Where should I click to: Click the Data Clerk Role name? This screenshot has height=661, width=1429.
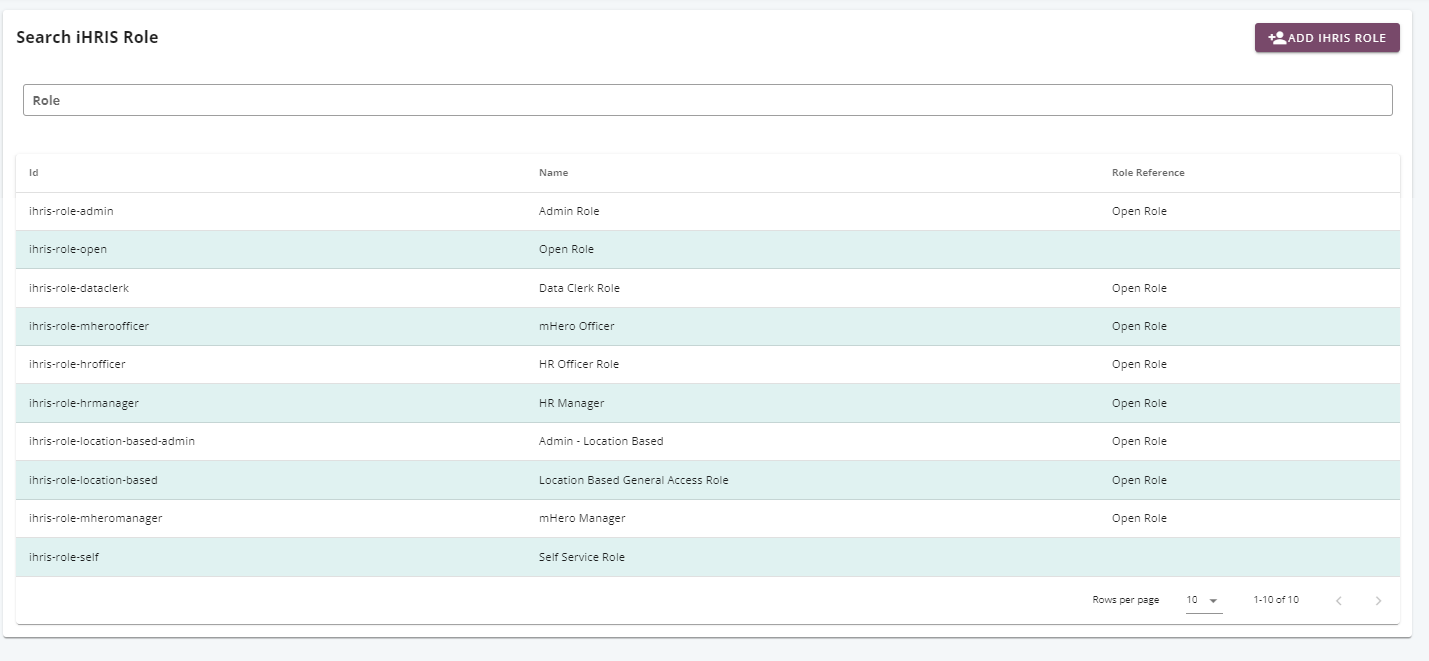click(x=579, y=288)
